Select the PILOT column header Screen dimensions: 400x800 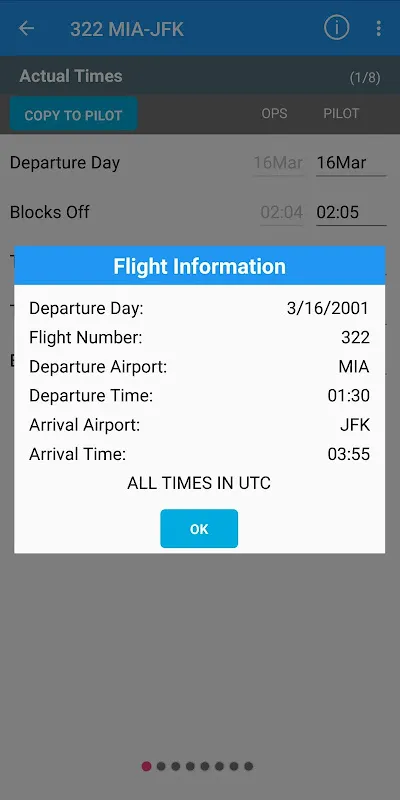coord(341,113)
